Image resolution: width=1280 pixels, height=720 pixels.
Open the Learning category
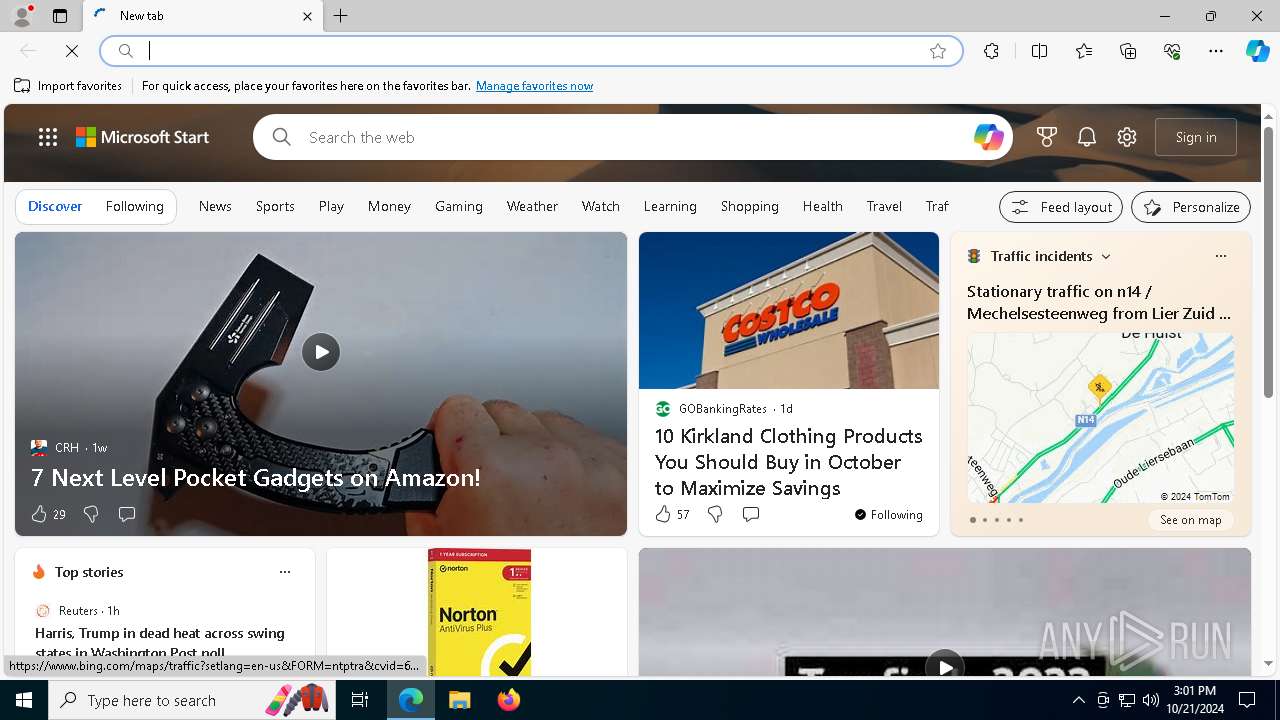(670, 206)
